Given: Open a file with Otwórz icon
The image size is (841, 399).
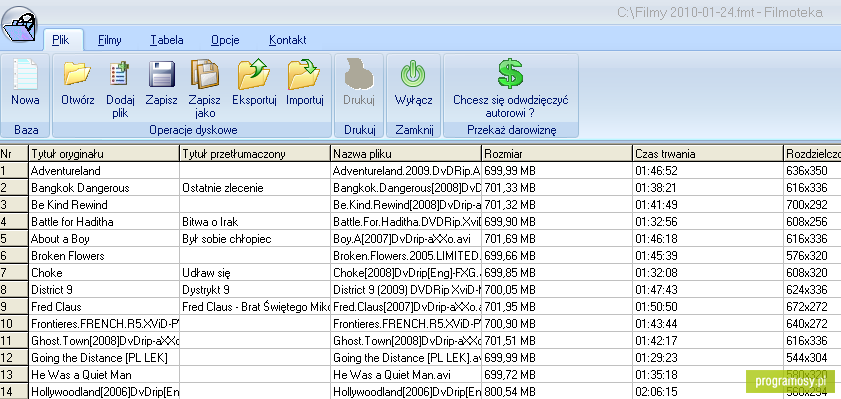Looking at the screenshot, I should click(77, 74).
